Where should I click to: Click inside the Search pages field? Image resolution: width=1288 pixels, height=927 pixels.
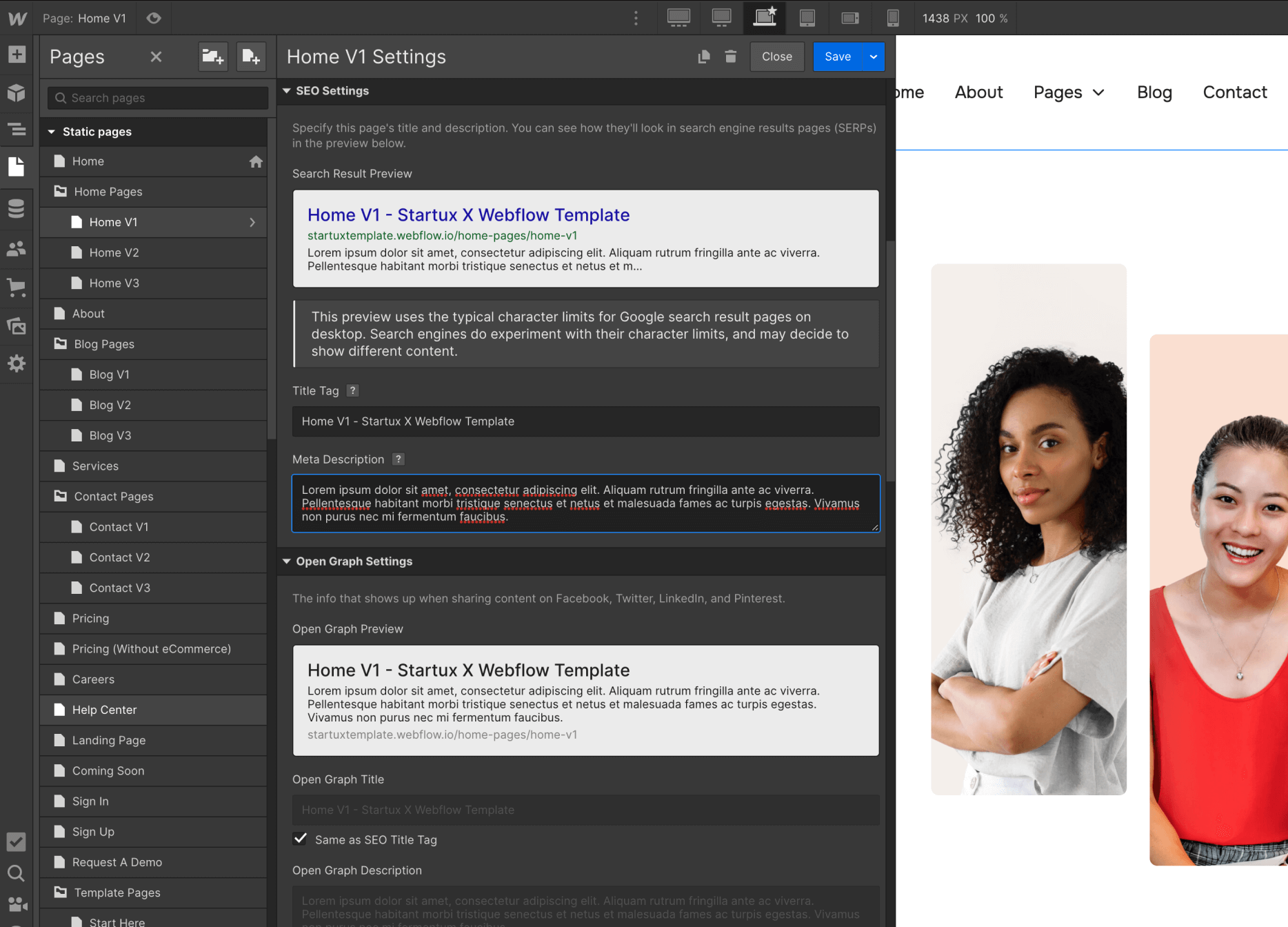point(157,97)
